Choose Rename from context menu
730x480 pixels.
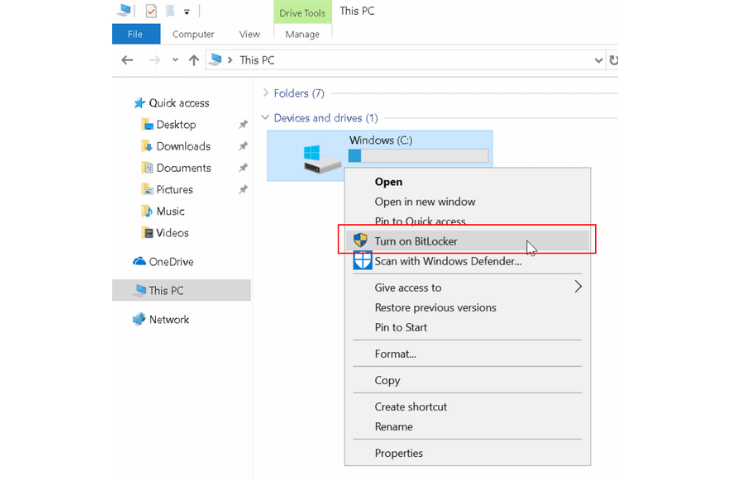(467, 427)
